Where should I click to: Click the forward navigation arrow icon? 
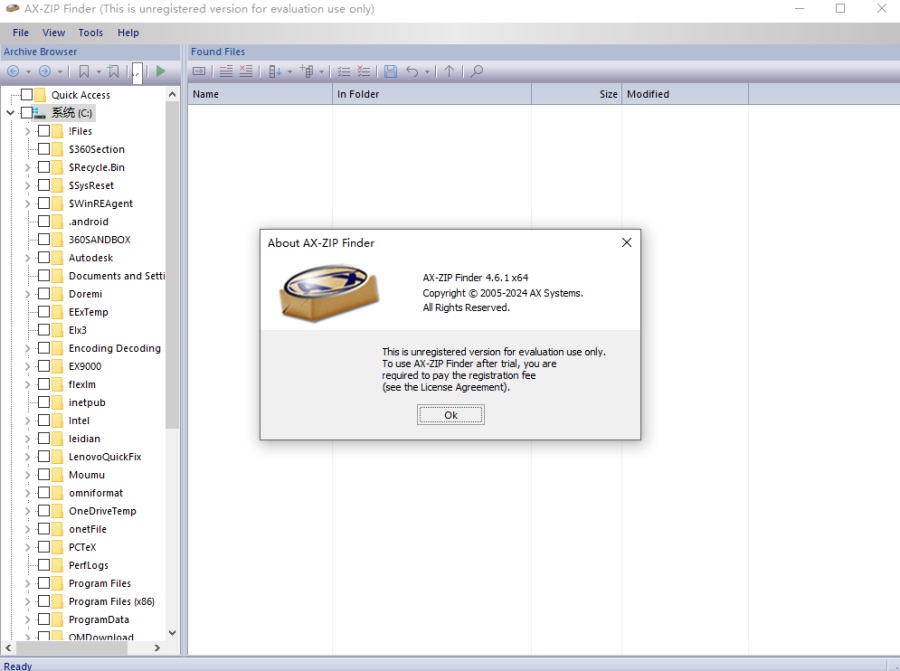[44, 71]
